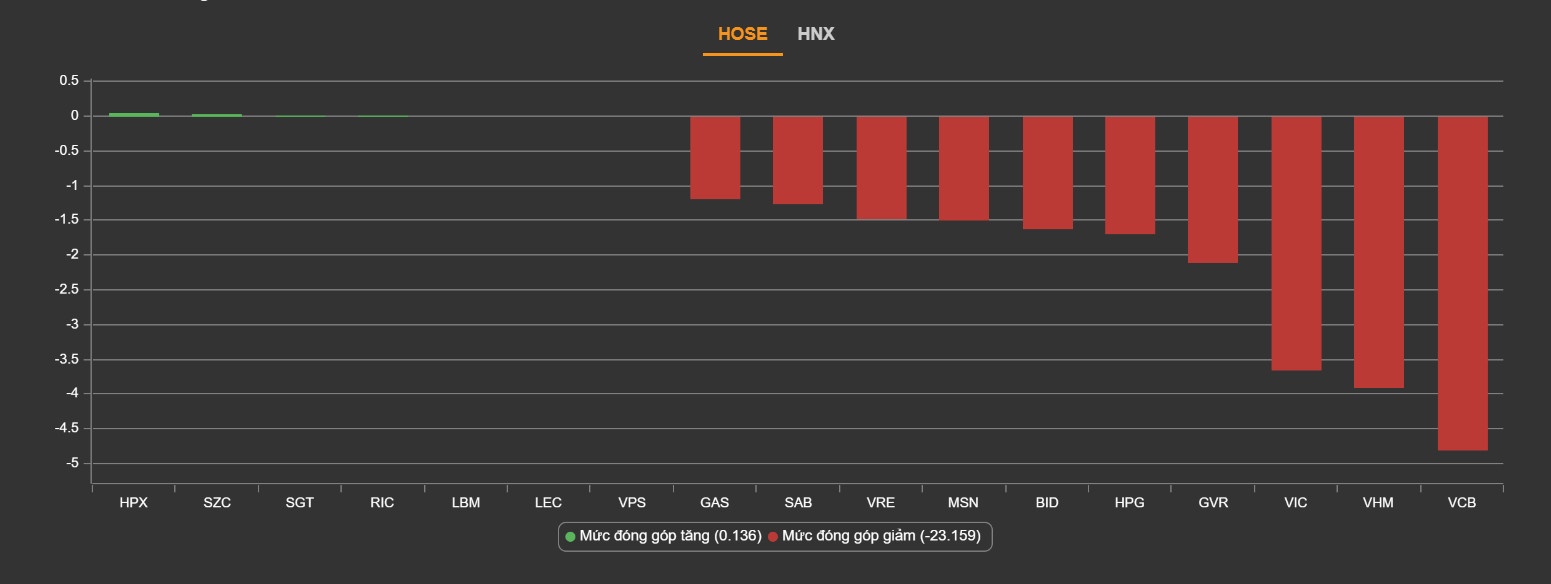This screenshot has height=584, width=1551.
Task: Click the green legend dot icon
Action: pos(571,537)
